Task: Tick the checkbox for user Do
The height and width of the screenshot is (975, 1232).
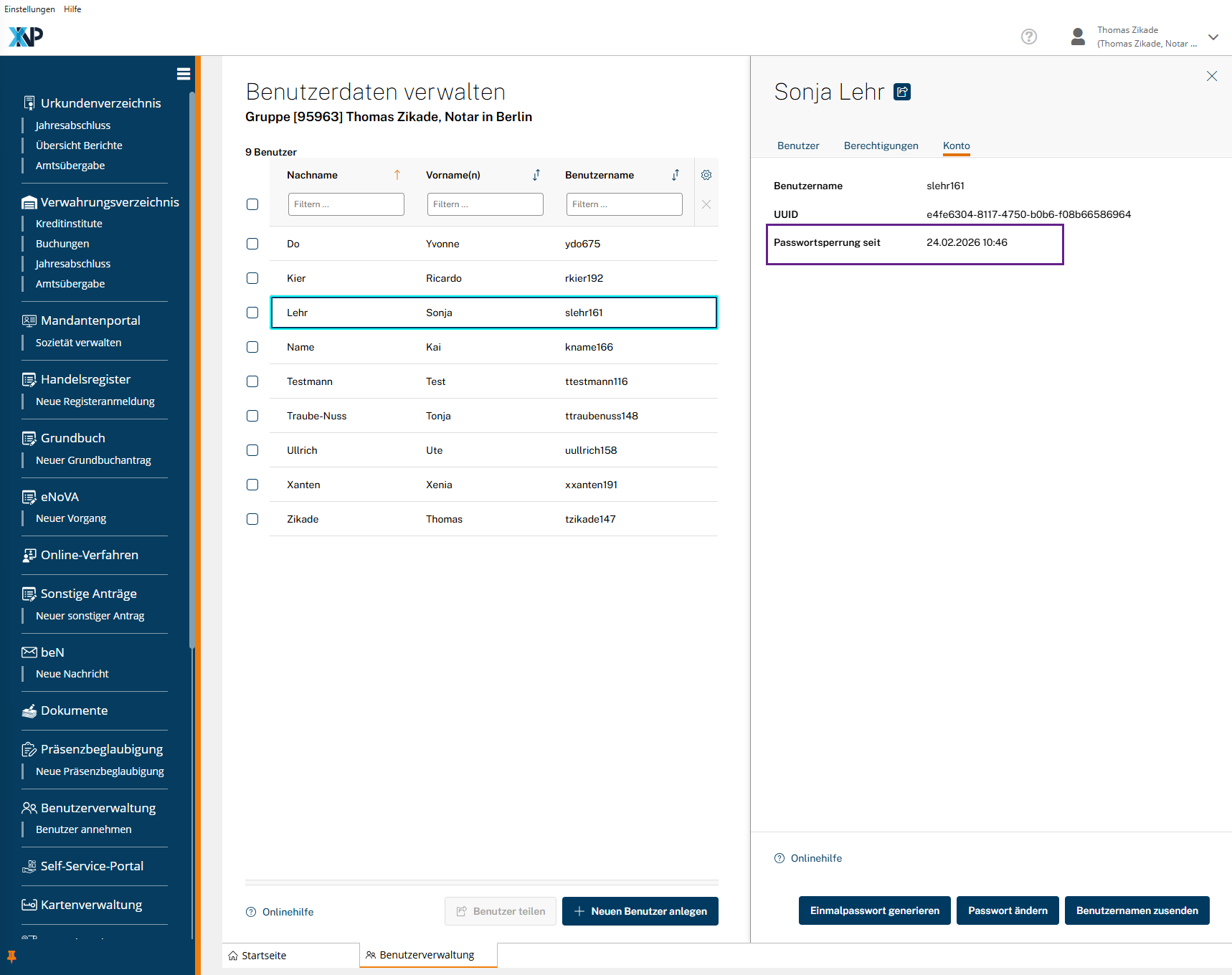Action: pos(252,244)
